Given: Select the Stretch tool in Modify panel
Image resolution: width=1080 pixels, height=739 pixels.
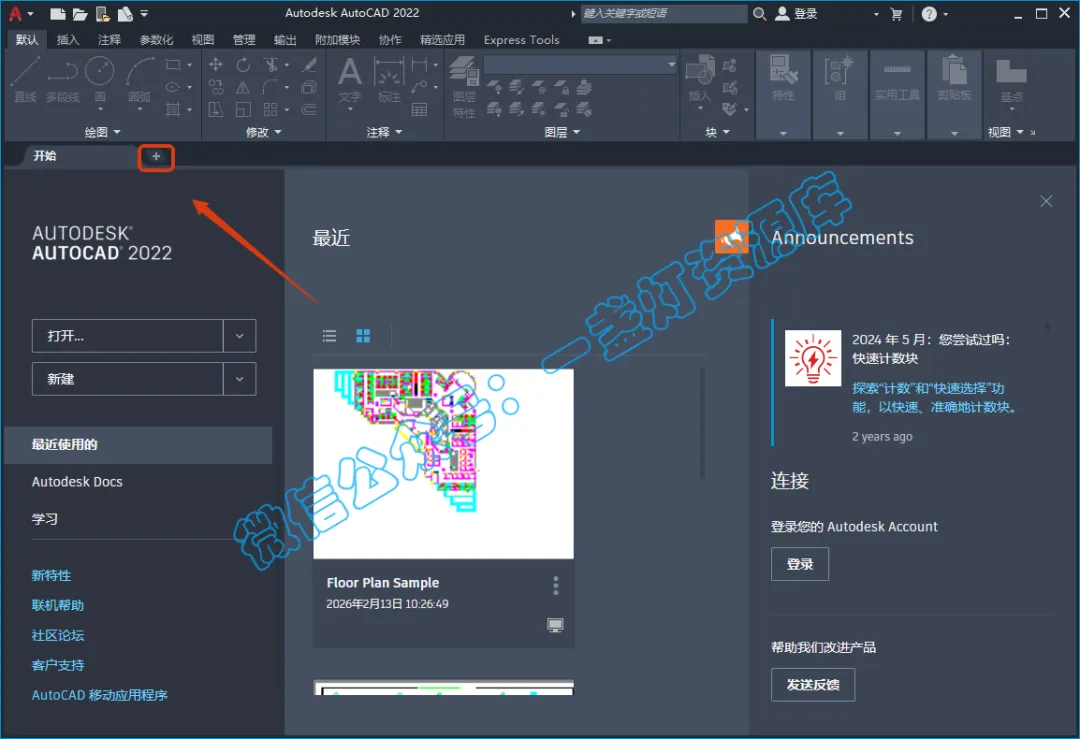Looking at the screenshot, I should (x=216, y=110).
